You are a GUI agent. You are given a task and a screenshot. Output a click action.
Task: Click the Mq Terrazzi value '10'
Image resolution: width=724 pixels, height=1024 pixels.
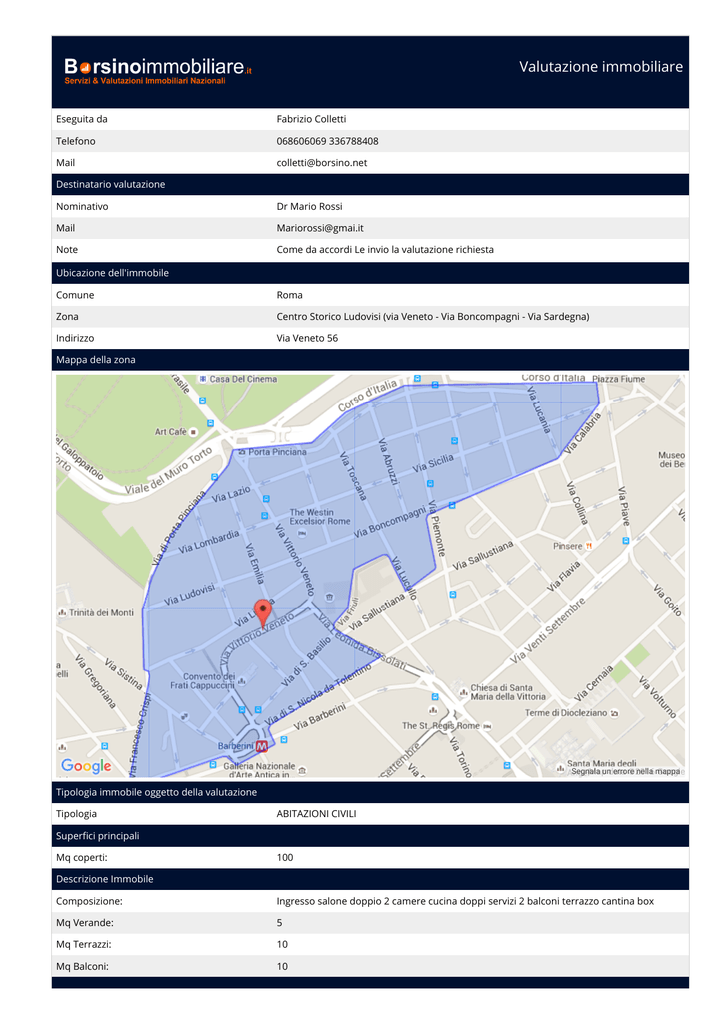(x=282, y=944)
